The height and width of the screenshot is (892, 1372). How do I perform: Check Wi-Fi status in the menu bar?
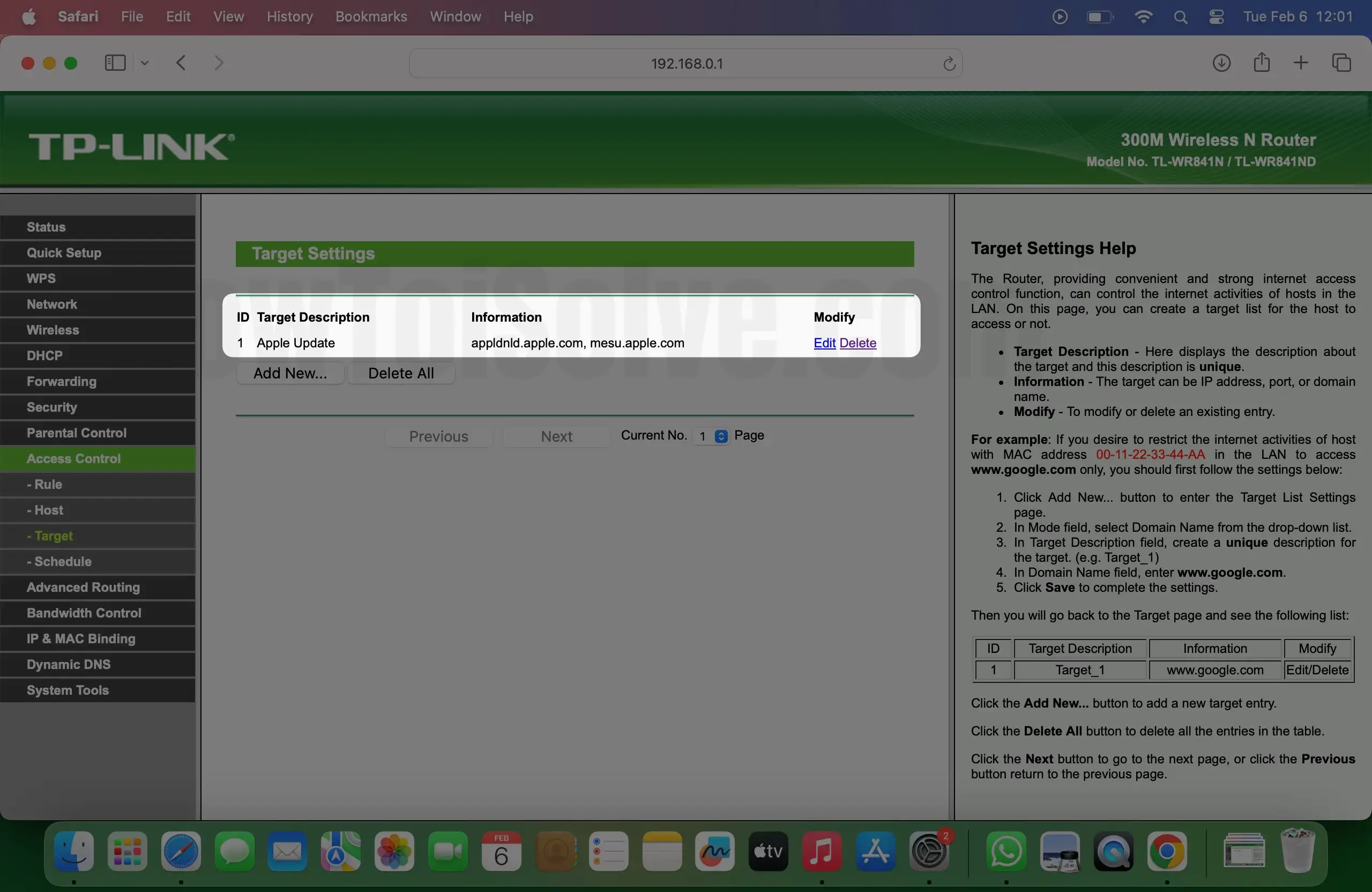point(1143,17)
